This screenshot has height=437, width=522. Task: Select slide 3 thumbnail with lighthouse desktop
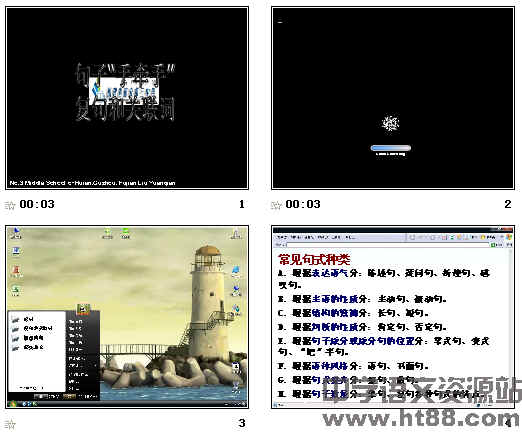(127, 317)
